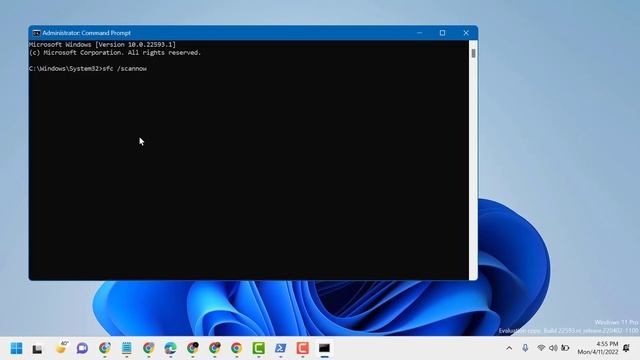Minimize the Command Prompt window

[x=420, y=33]
